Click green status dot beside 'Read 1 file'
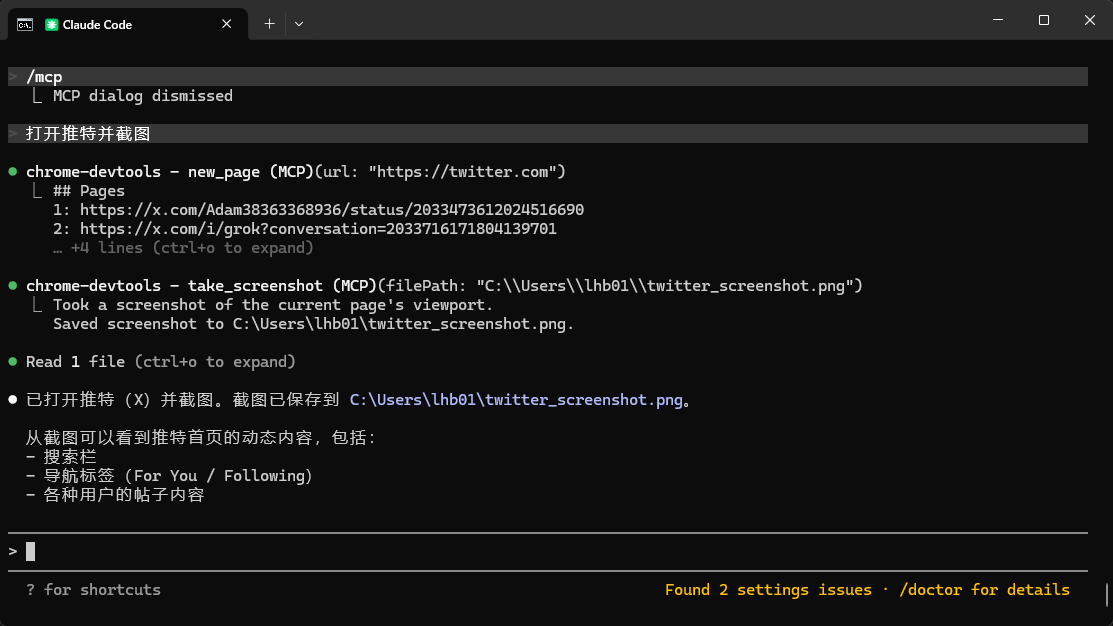This screenshot has height=626, width=1113. tap(13, 362)
